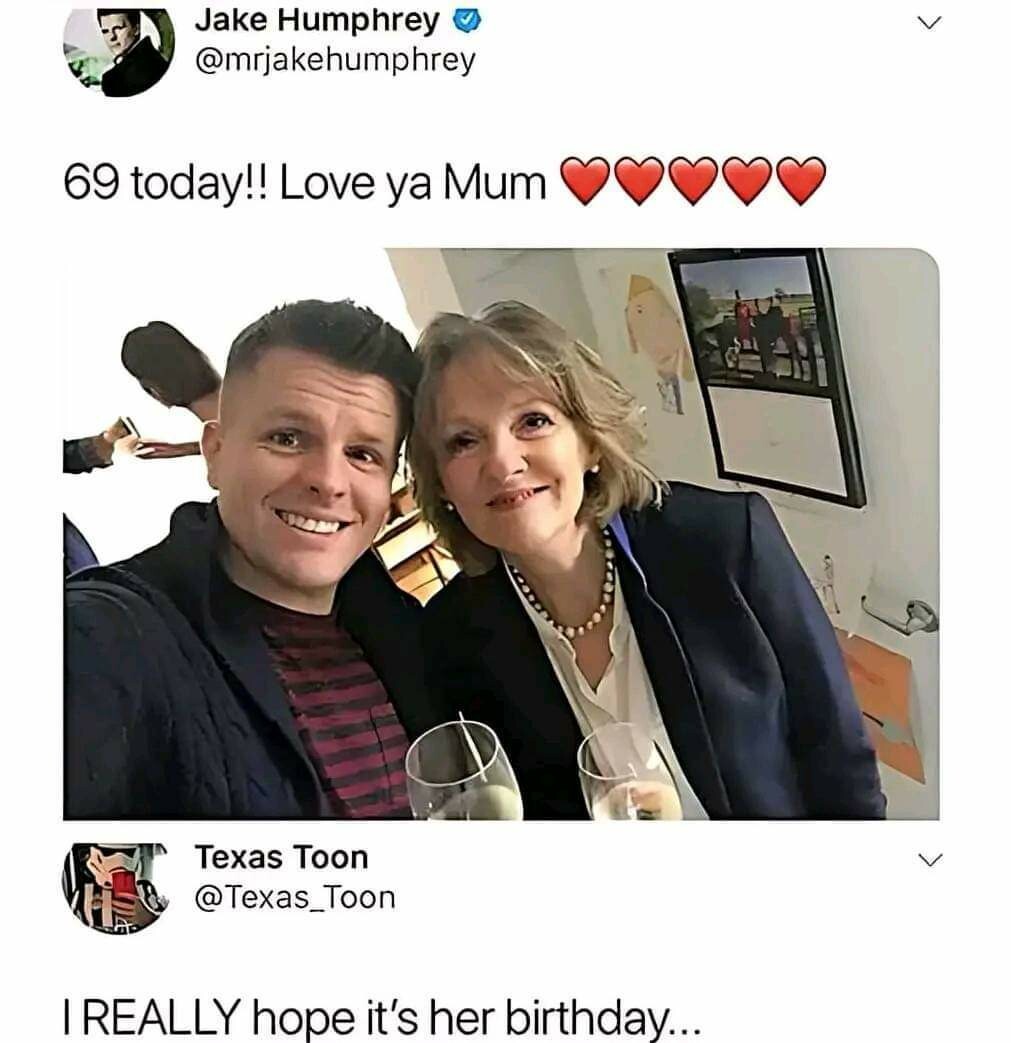Screen dimensions: 1011x1043
Task: Click the fourth red heart emoji
Action: [748, 180]
